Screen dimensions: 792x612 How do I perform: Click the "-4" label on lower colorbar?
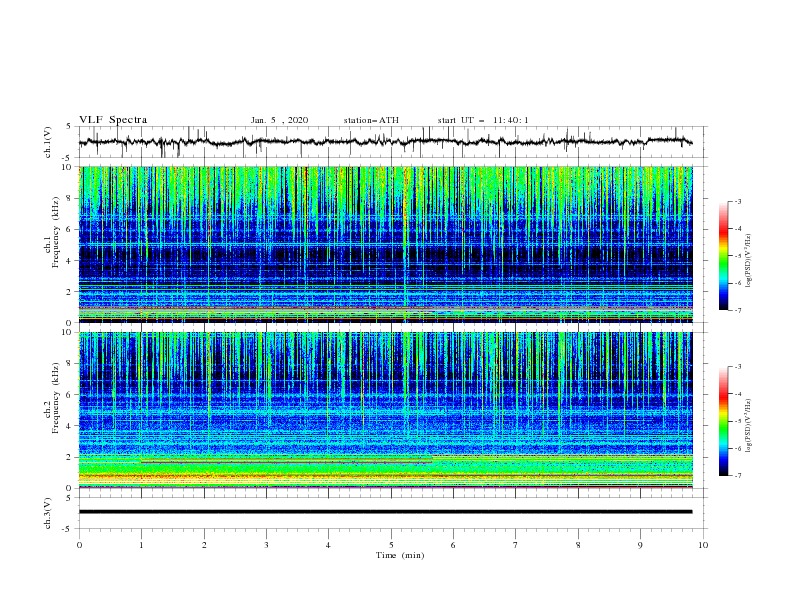[737, 394]
